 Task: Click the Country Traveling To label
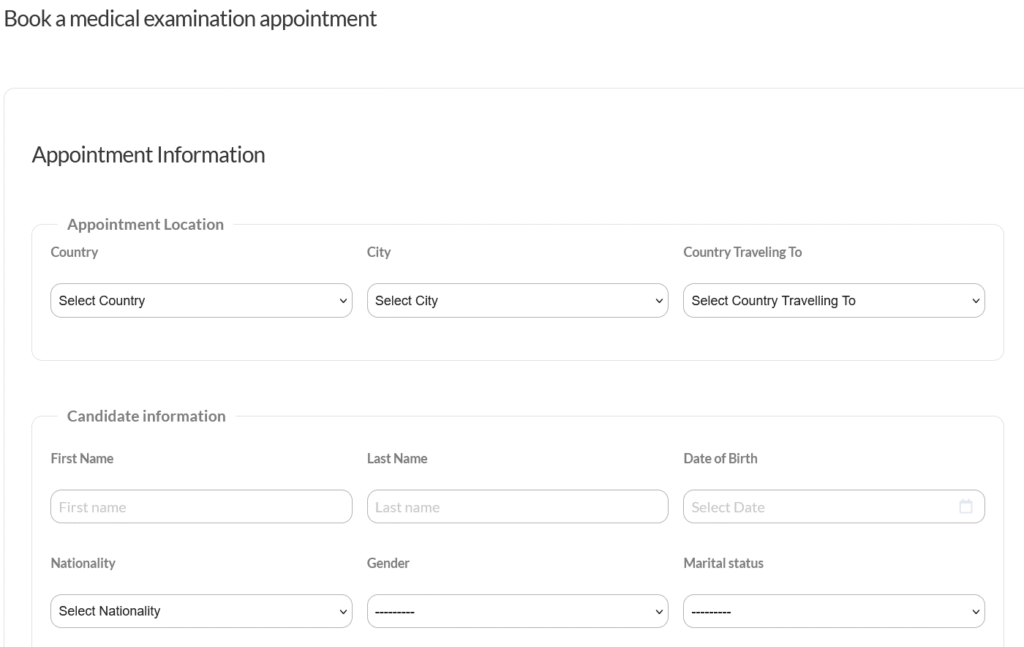tap(742, 253)
